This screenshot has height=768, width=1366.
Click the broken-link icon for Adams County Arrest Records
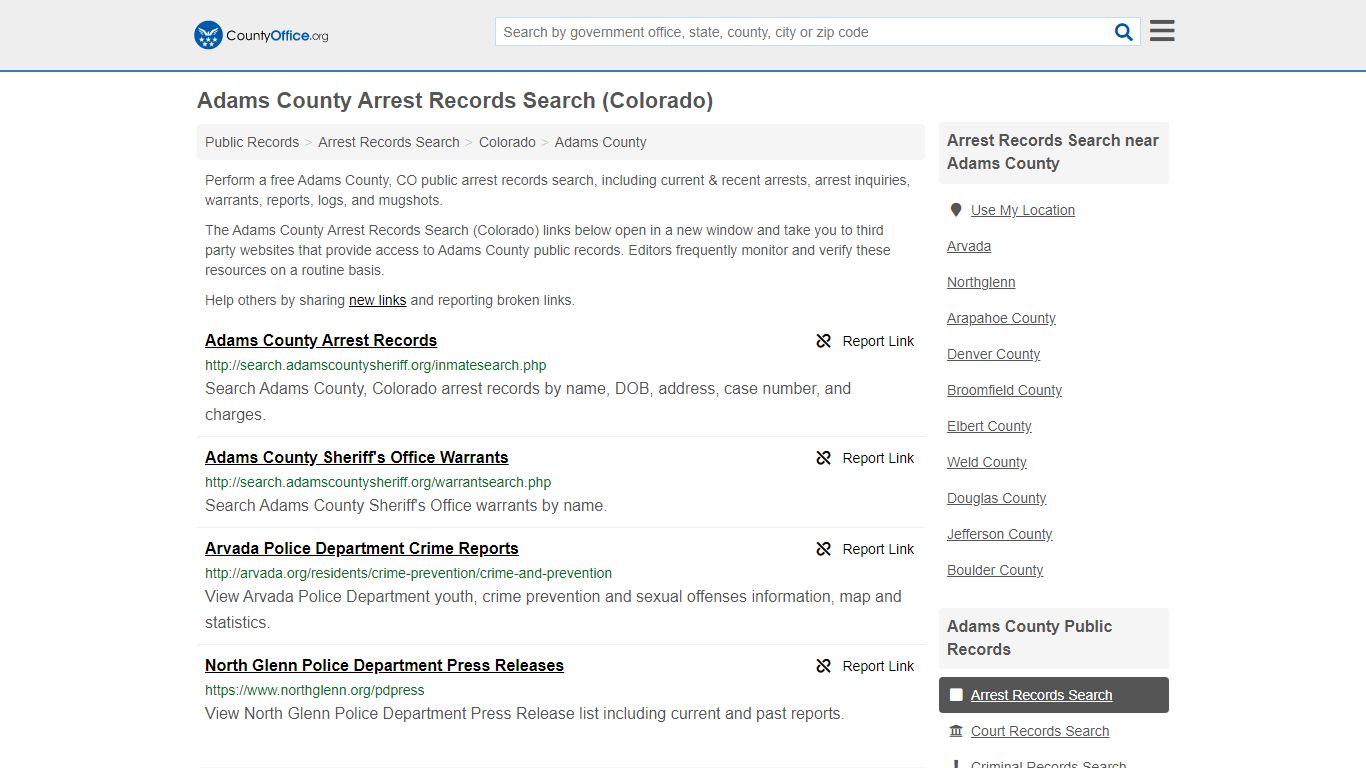(x=824, y=341)
